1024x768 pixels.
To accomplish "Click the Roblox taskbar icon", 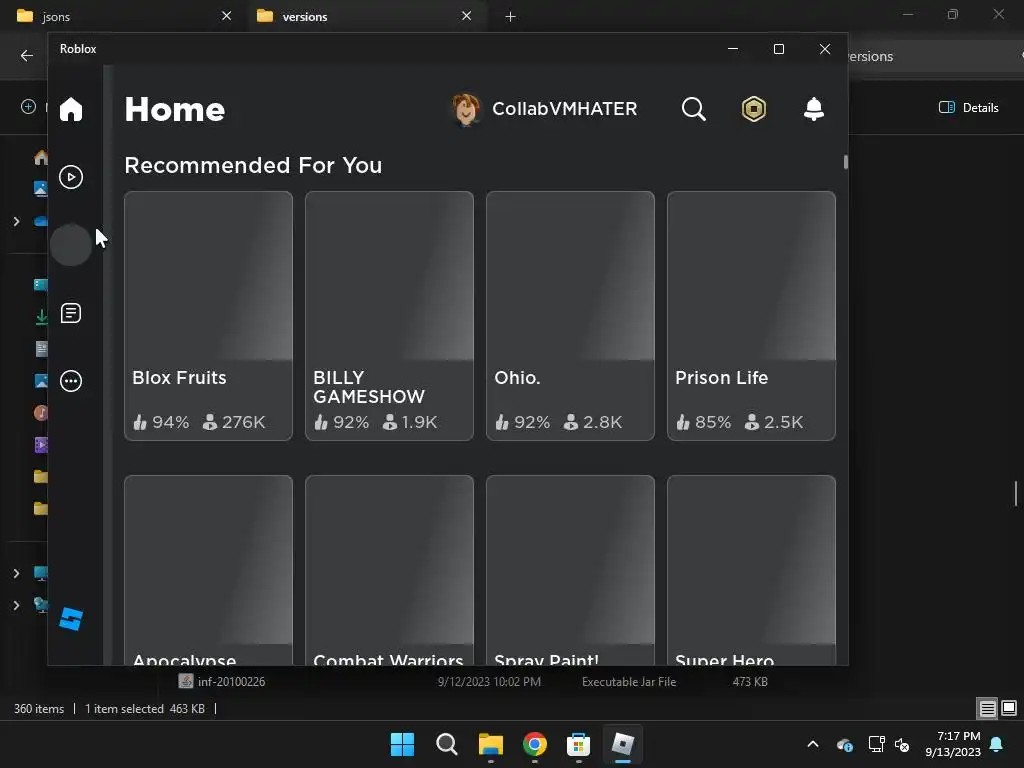I will (x=622, y=744).
